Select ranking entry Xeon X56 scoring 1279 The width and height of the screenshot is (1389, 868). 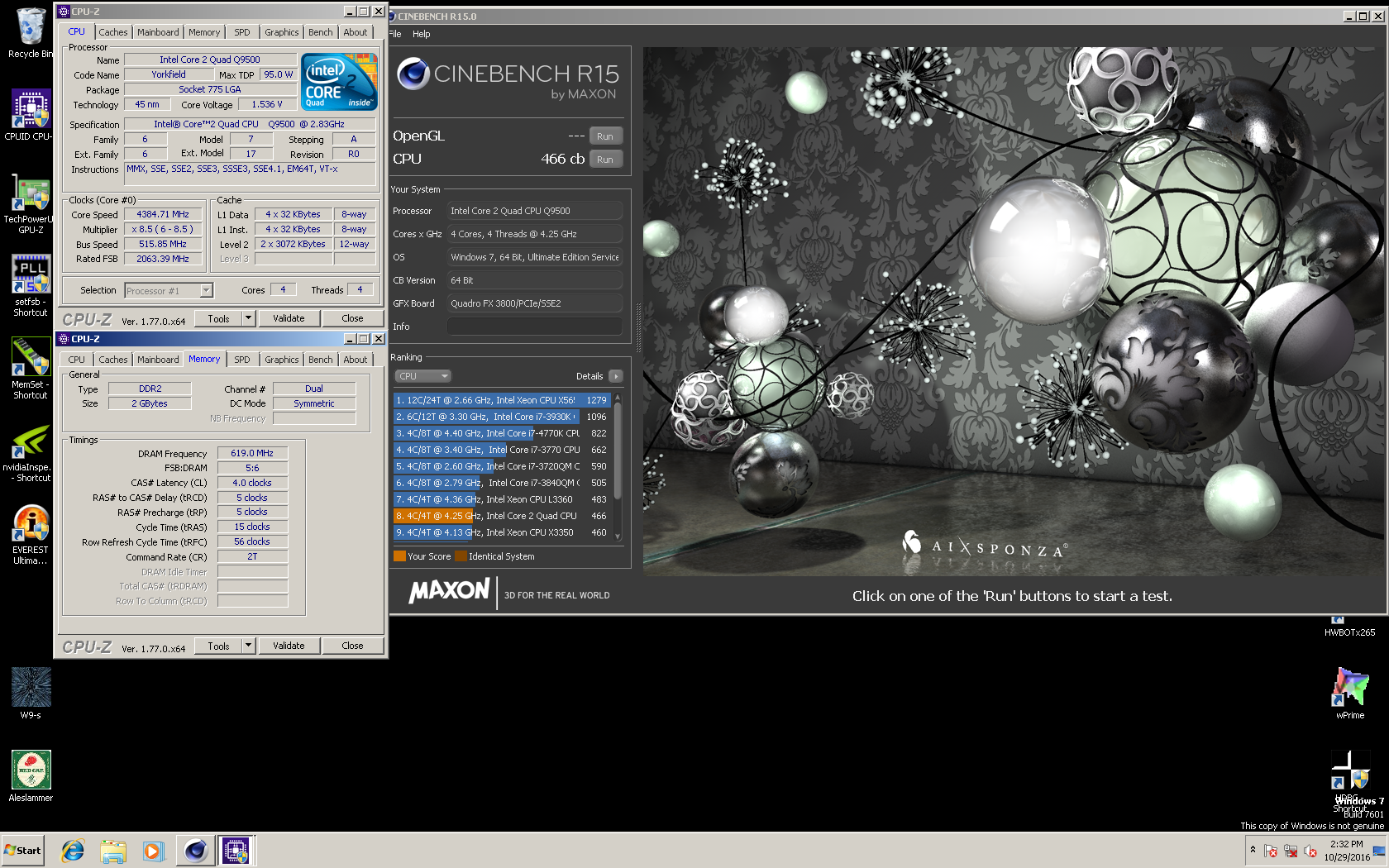(502, 400)
